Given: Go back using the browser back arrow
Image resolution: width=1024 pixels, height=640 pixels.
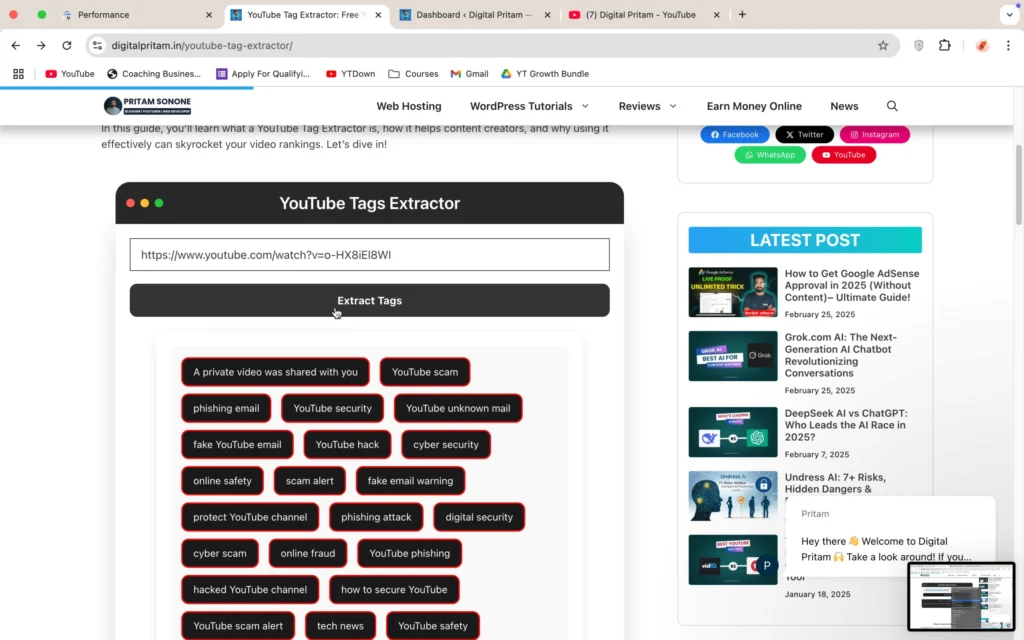Looking at the screenshot, I should point(16,46).
